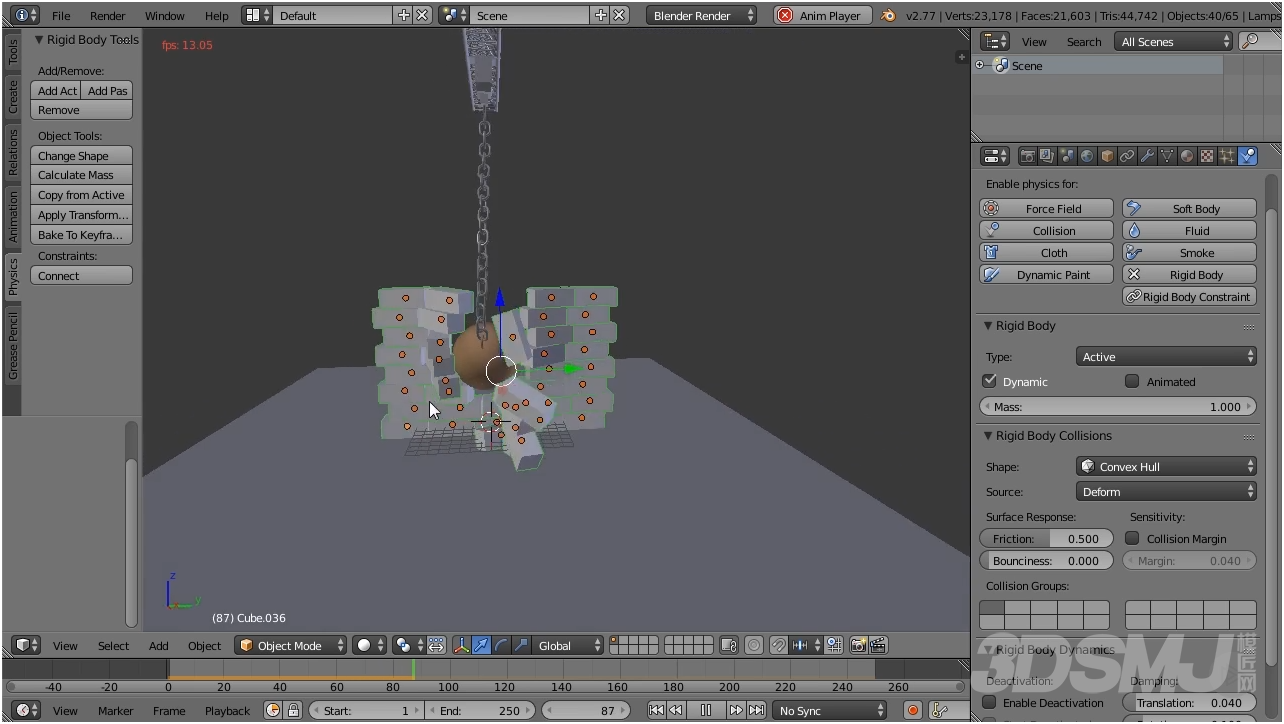This screenshot has height=724, width=1284.
Task: Select the rotate manipulator arc icon
Action: click(501, 645)
